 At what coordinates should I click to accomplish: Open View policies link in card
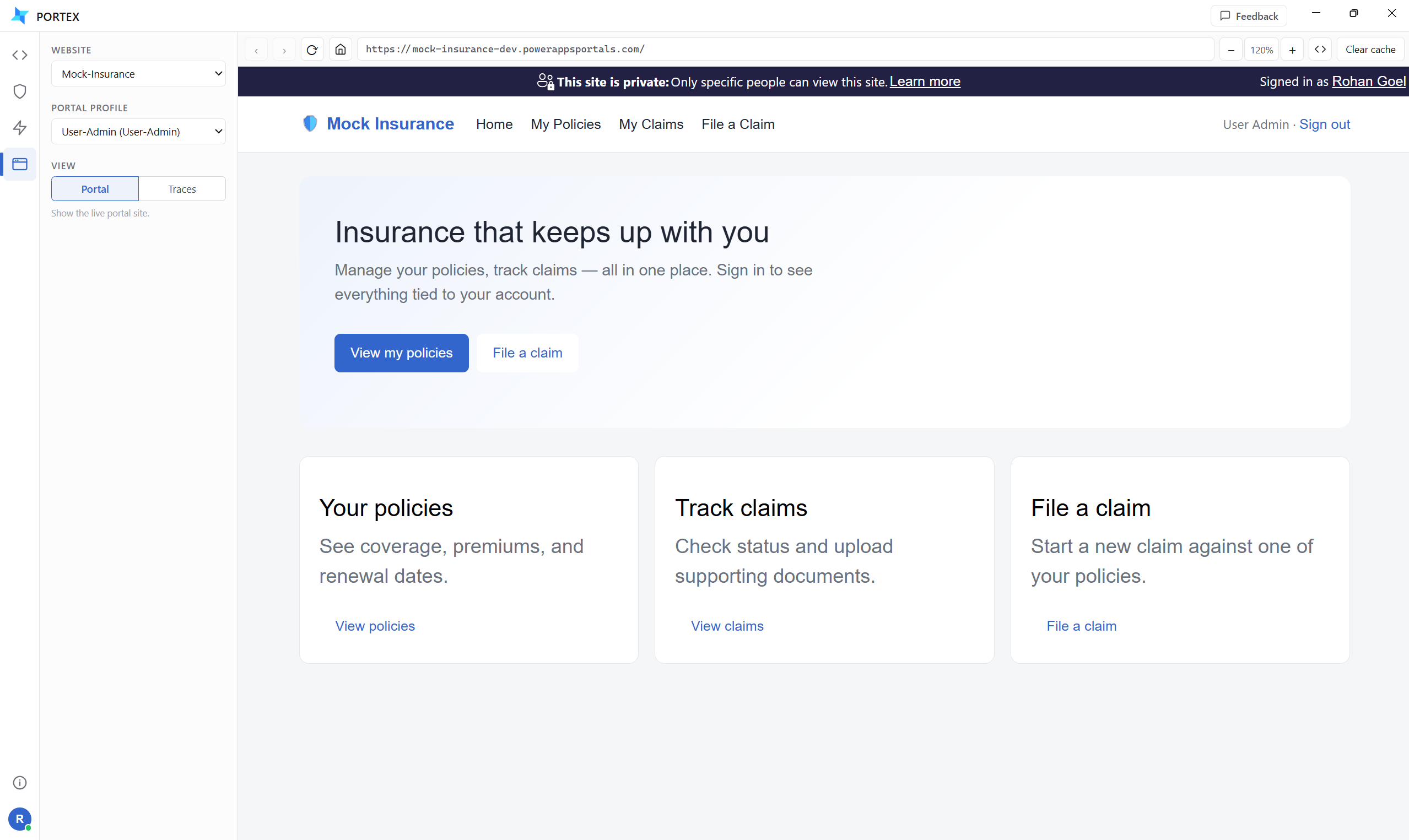375,626
